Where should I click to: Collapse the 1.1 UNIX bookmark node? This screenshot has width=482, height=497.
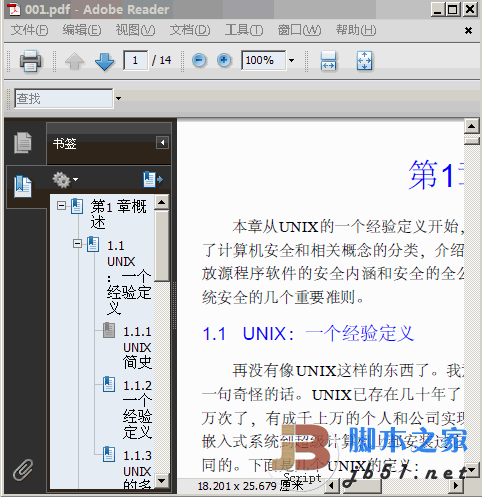77,244
